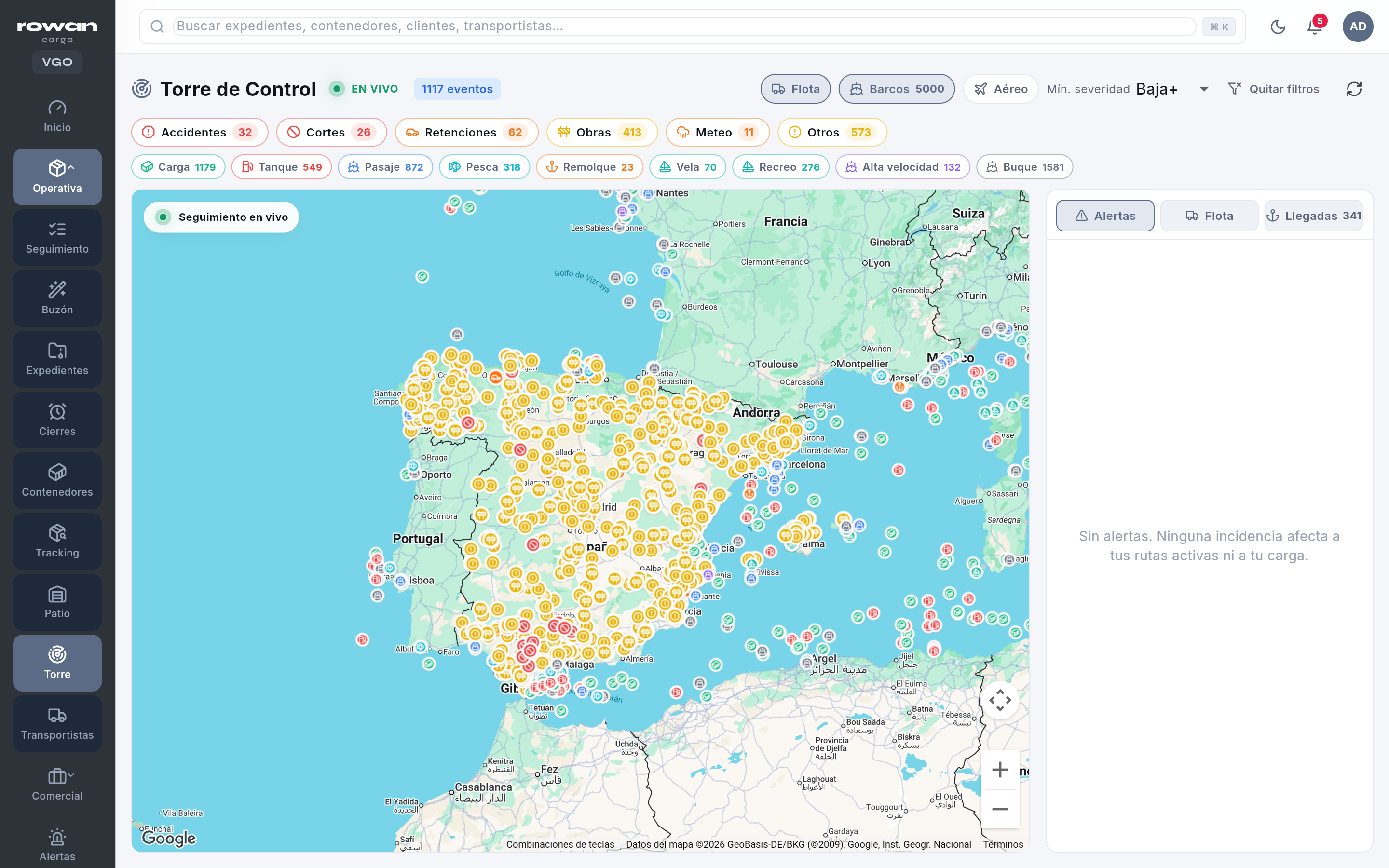
Task: Open Torre in the sidebar
Action: (x=57, y=663)
